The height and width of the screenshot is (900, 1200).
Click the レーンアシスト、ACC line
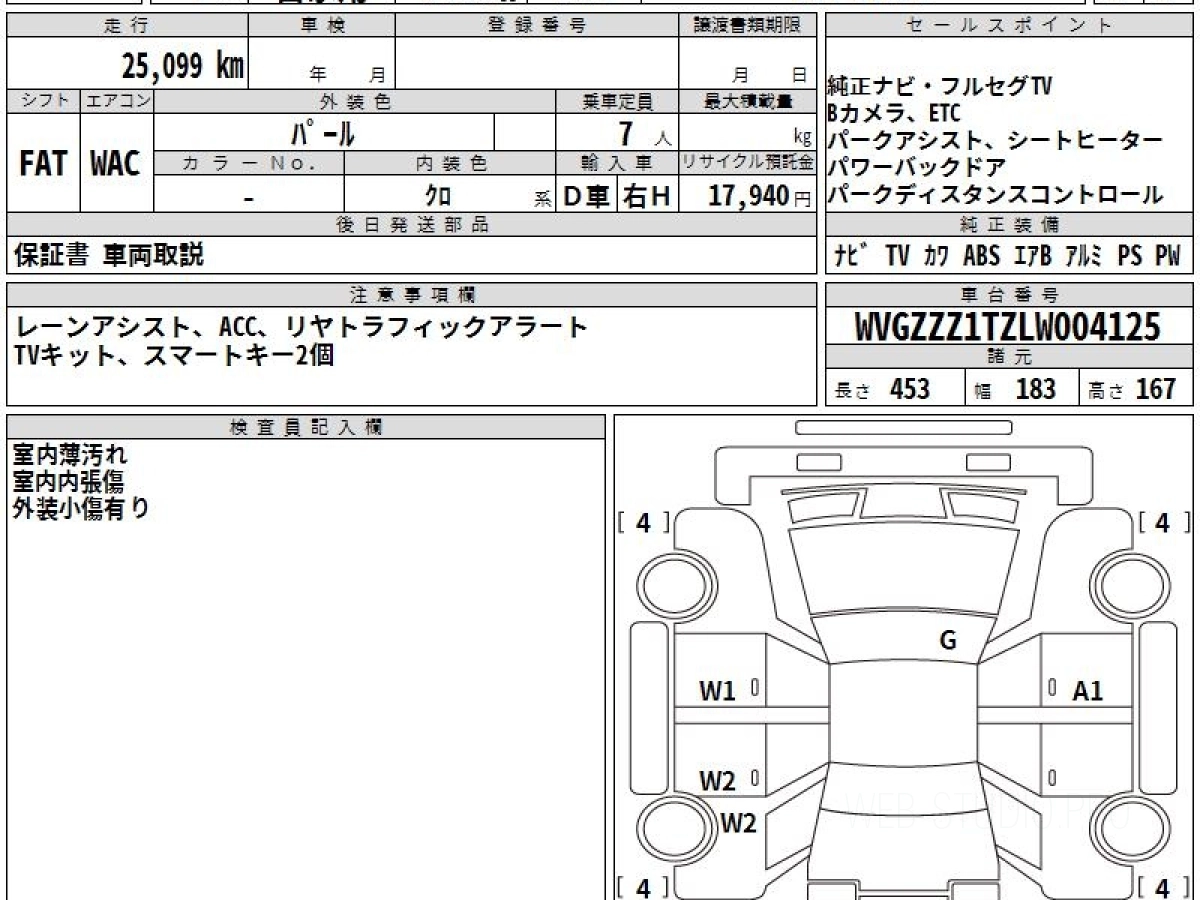[302, 327]
